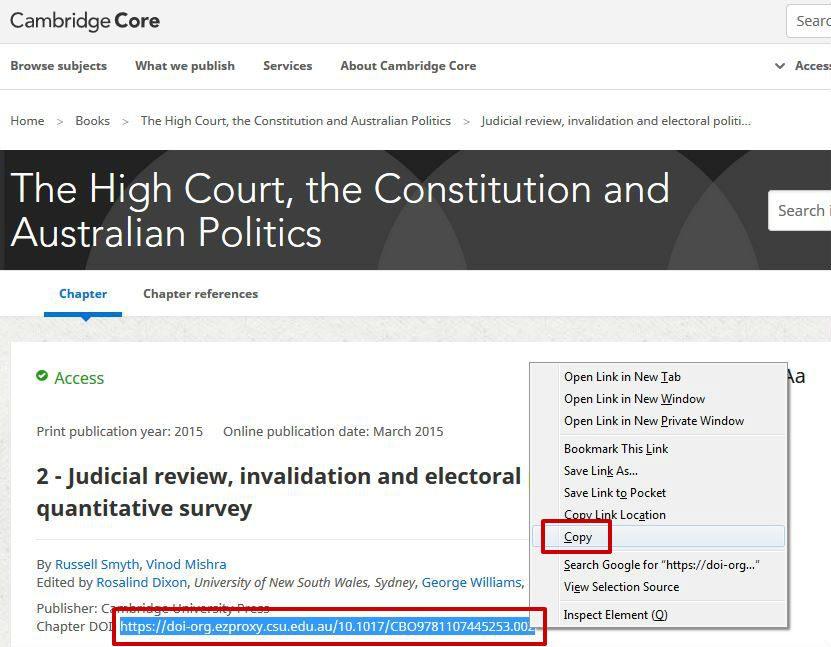The width and height of the screenshot is (831, 647).
Task: Click the green Access checkmark icon
Action: (42, 376)
